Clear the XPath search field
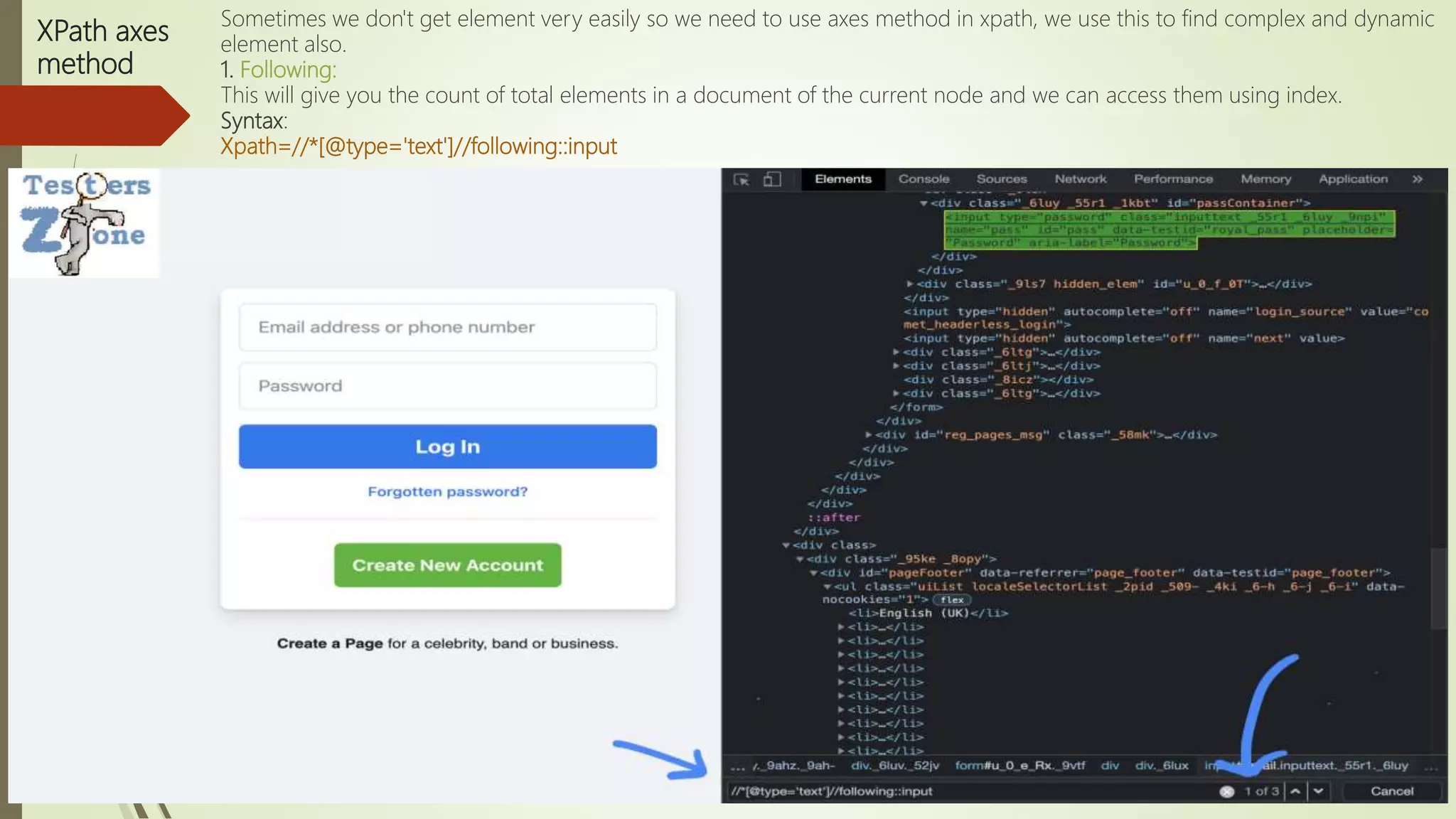Screen dimensions: 1456x819 point(1226,791)
